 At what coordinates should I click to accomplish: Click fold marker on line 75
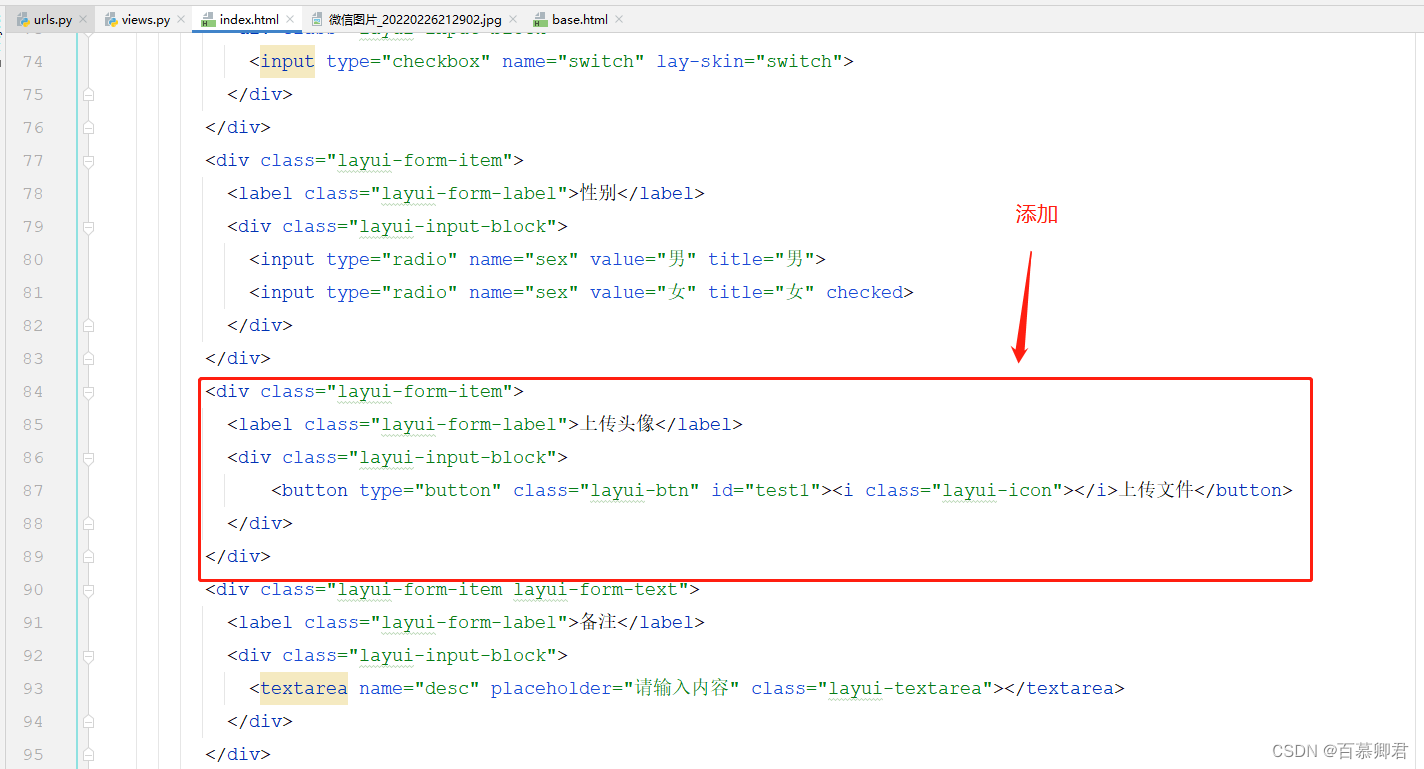click(88, 95)
